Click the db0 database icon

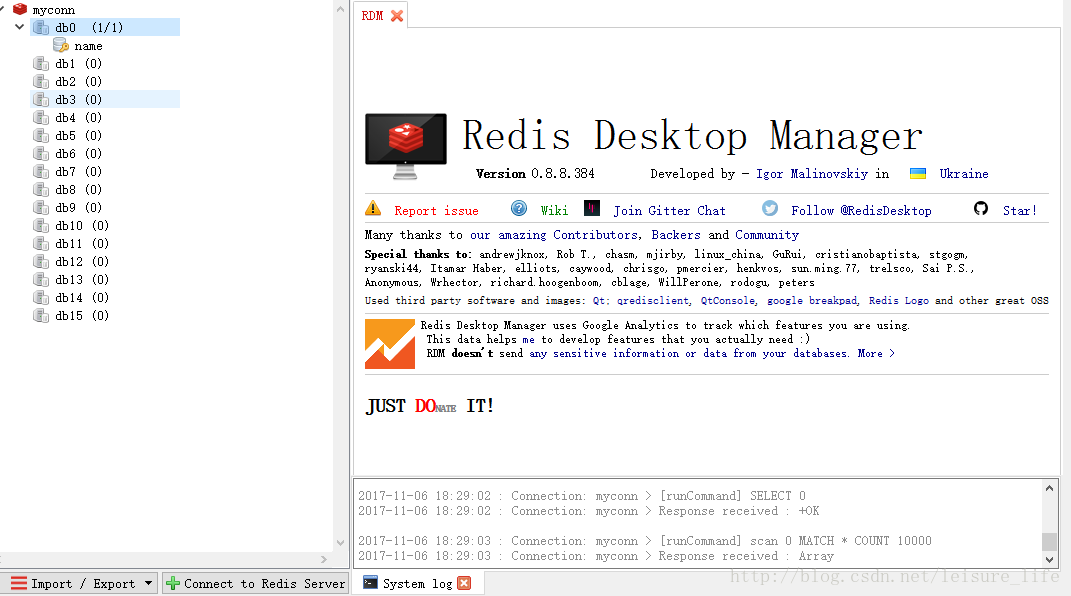[41, 27]
